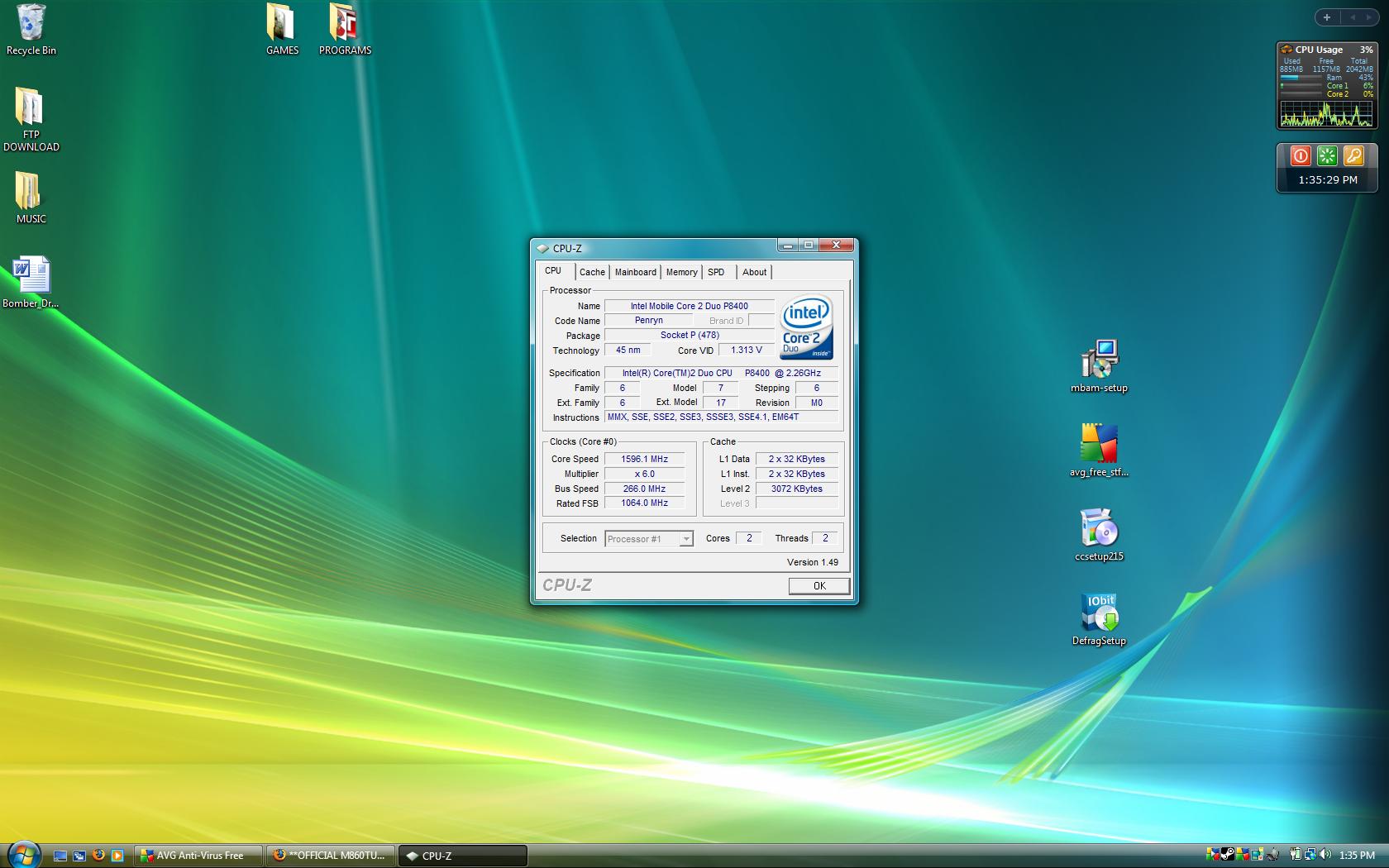1389x868 pixels.
Task: Click the CPU-Z taskbar button
Action: pyautogui.click(x=463, y=856)
